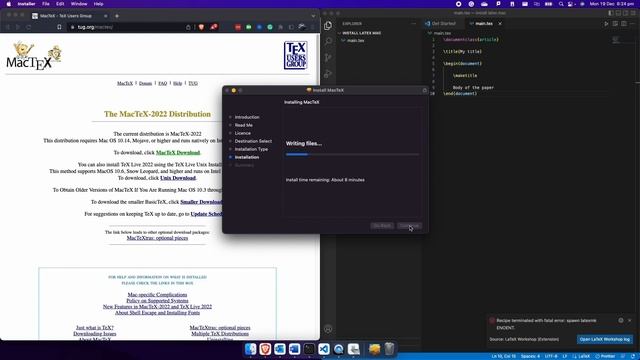Screen dimensions: 640x360
Task: Click the notifications bell in status bar
Action: tap(633, 356)
